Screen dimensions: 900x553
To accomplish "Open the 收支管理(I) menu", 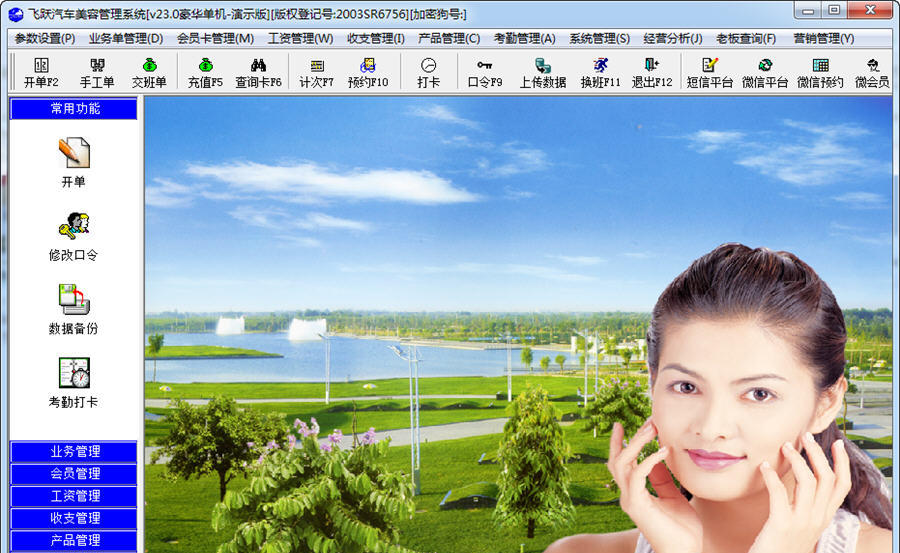I will tap(376, 38).
